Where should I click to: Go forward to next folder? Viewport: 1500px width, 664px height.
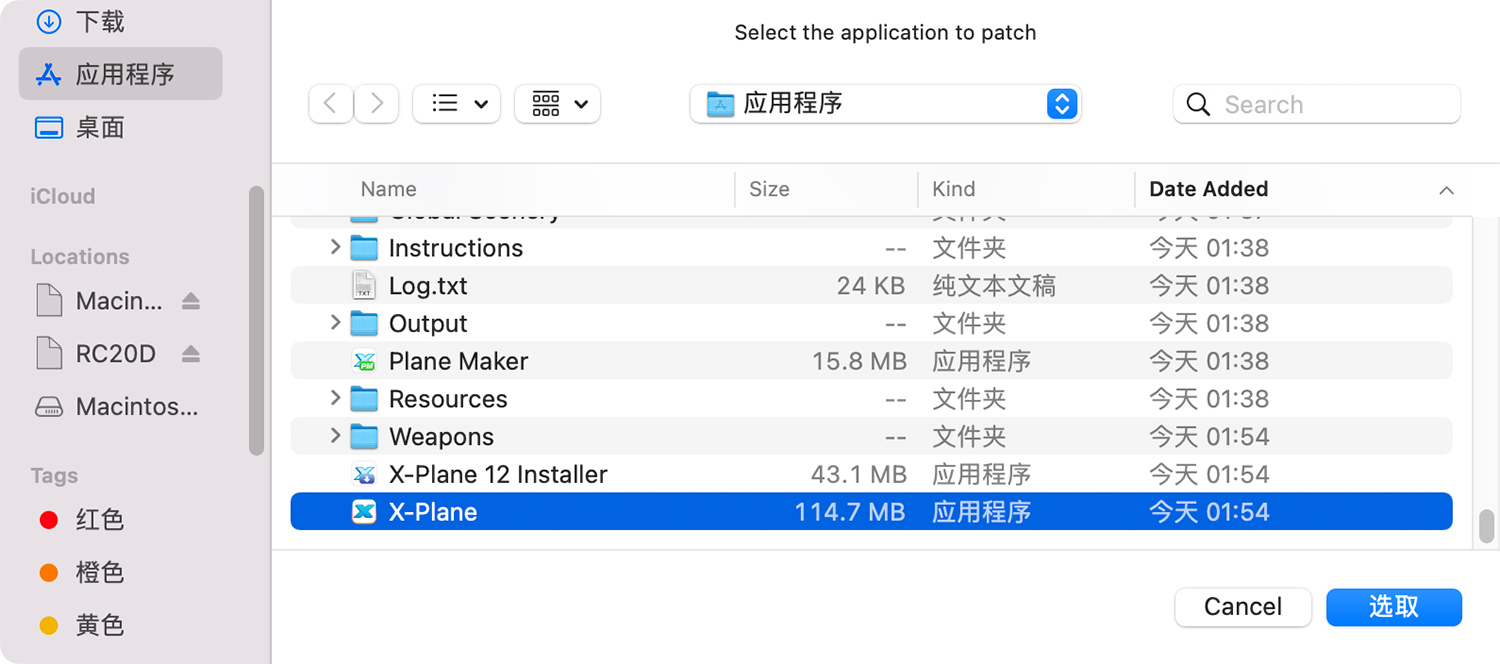(x=377, y=104)
